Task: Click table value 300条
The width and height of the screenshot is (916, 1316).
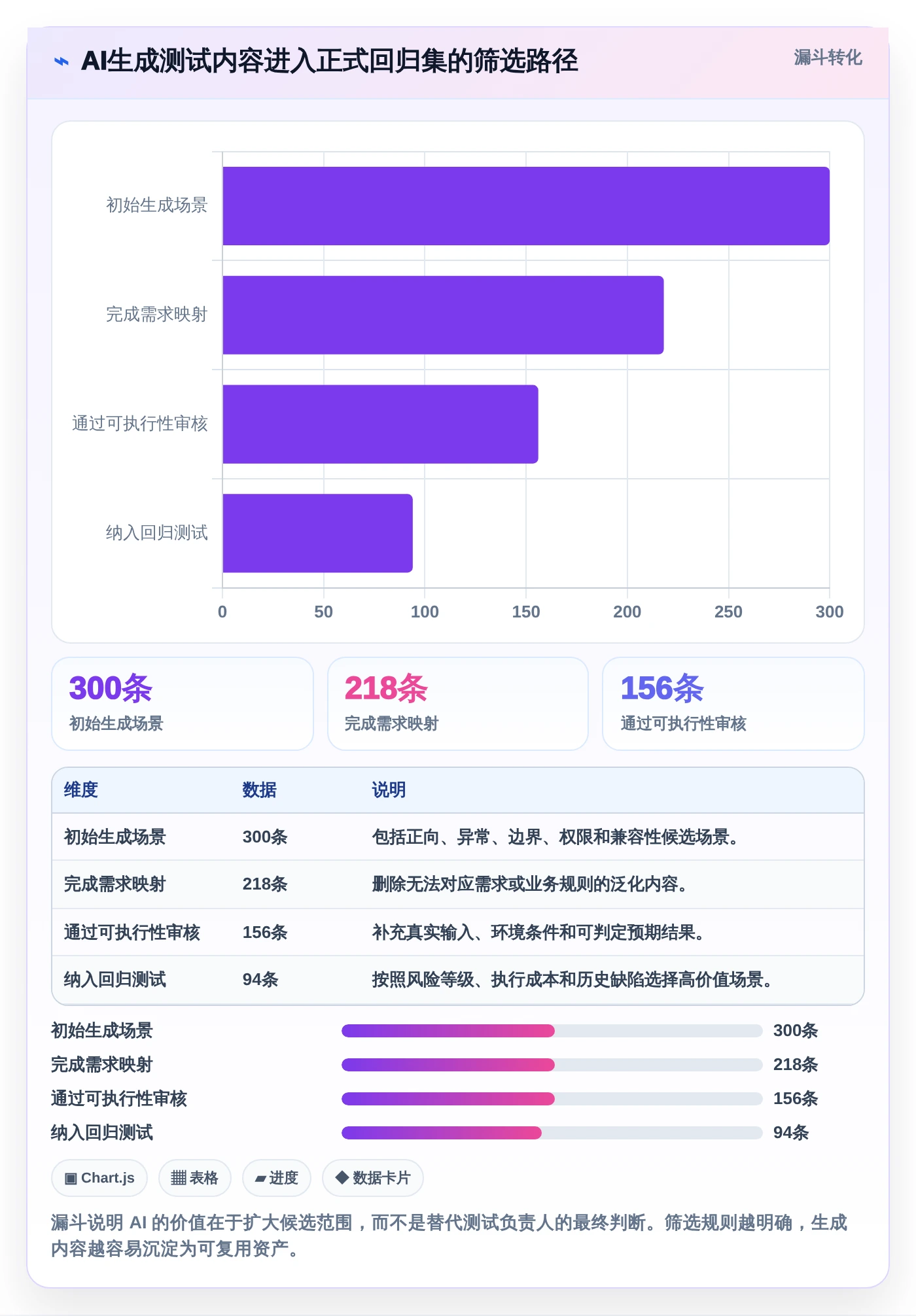Action: [265, 837]
